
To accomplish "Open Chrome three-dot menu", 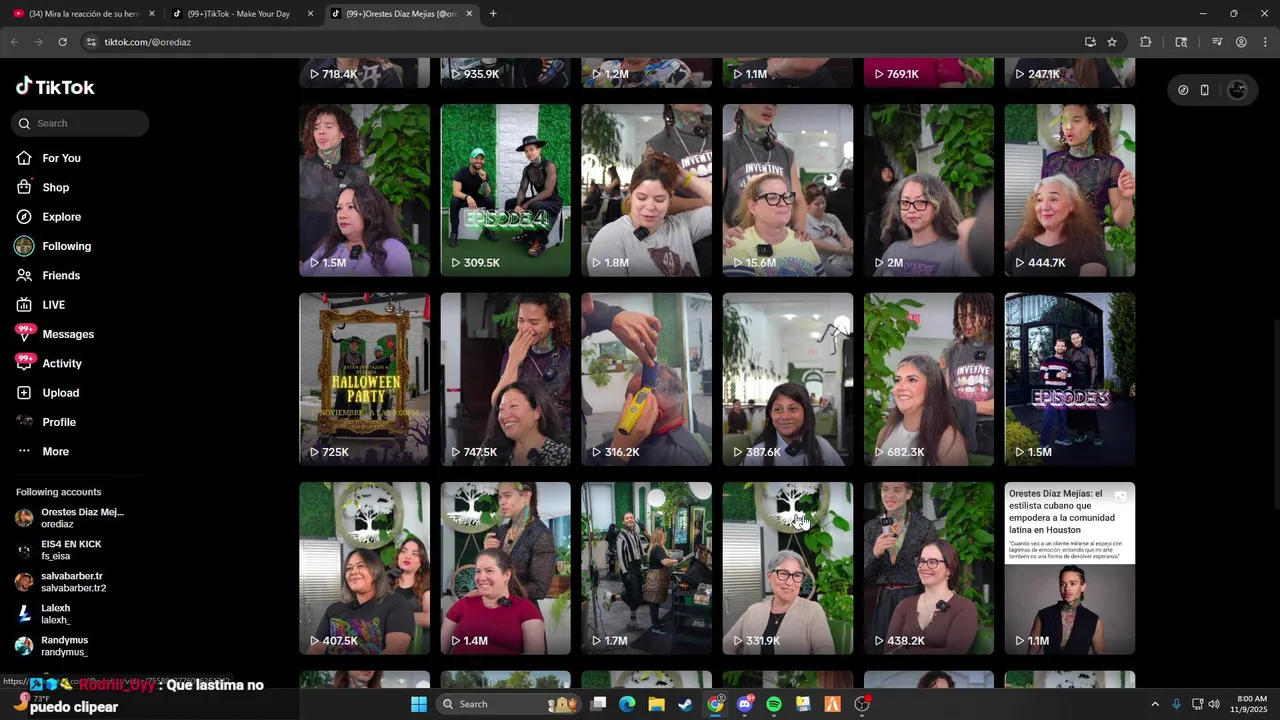I will pyautogui.click(x=1265, y=42).
